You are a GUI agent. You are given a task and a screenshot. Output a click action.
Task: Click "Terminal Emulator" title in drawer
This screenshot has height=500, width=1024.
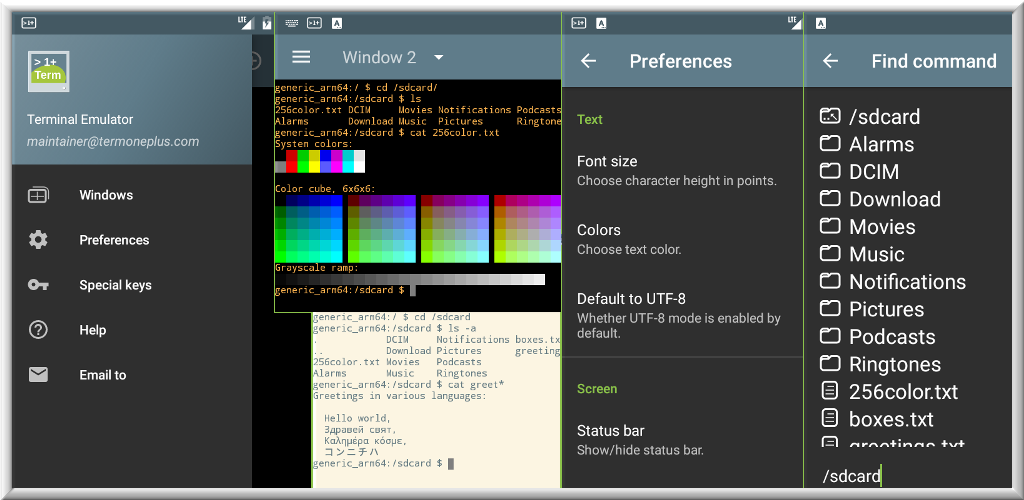point(80,119)
